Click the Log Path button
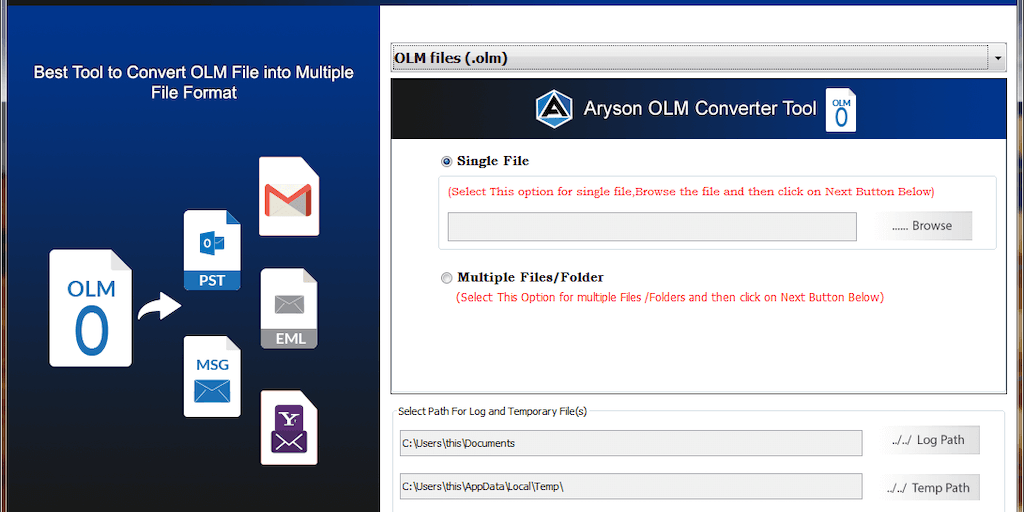Image resolution: width=1024 pixels, height=512 pixels. (930, 440)
